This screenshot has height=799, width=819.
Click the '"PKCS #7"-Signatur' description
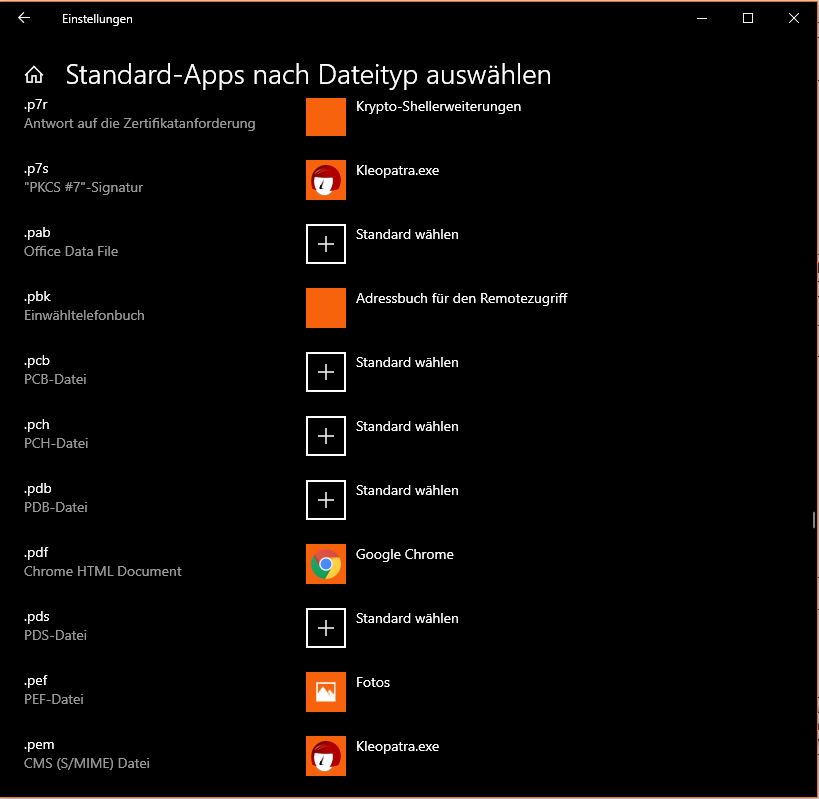tap(83, 187)
